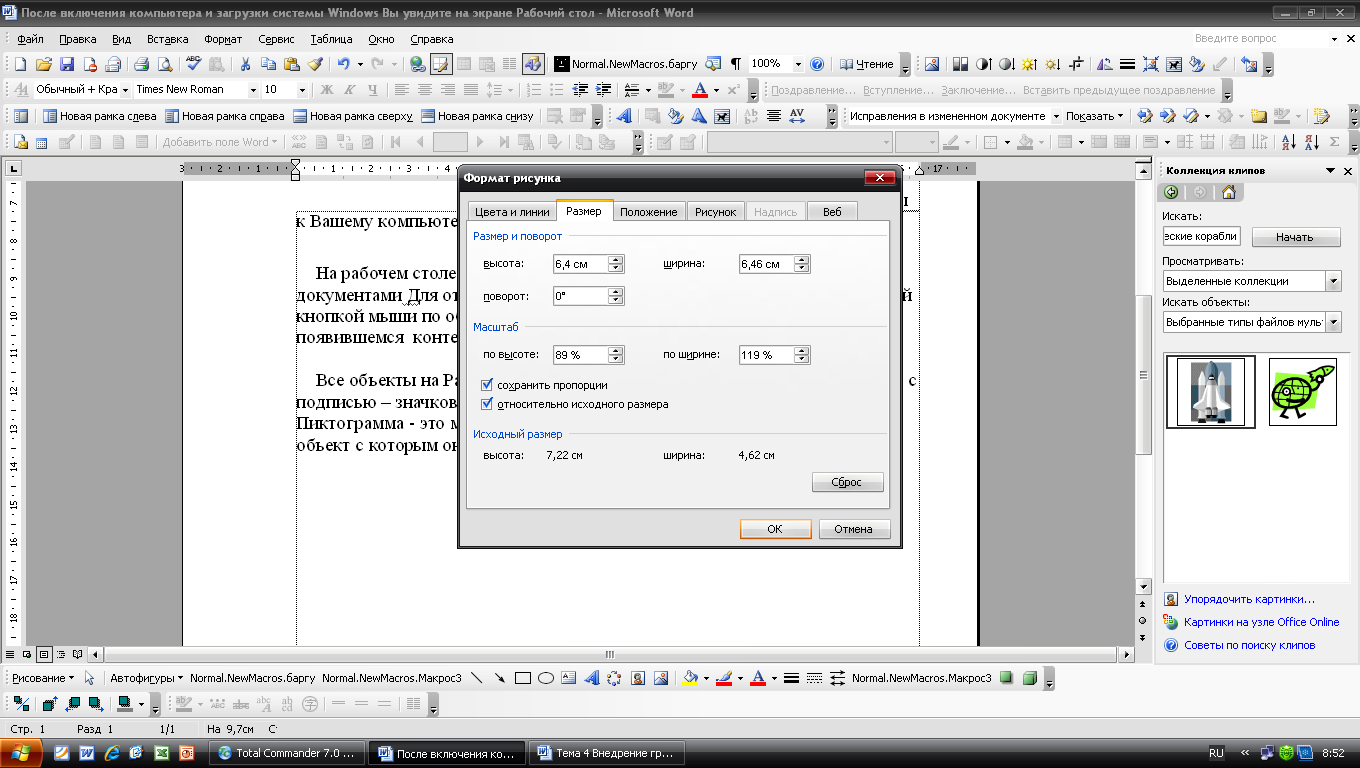Screen dimensions: 1360x768
Task: Open the 100% zoom dropdown
Action: tap(798, 64)
